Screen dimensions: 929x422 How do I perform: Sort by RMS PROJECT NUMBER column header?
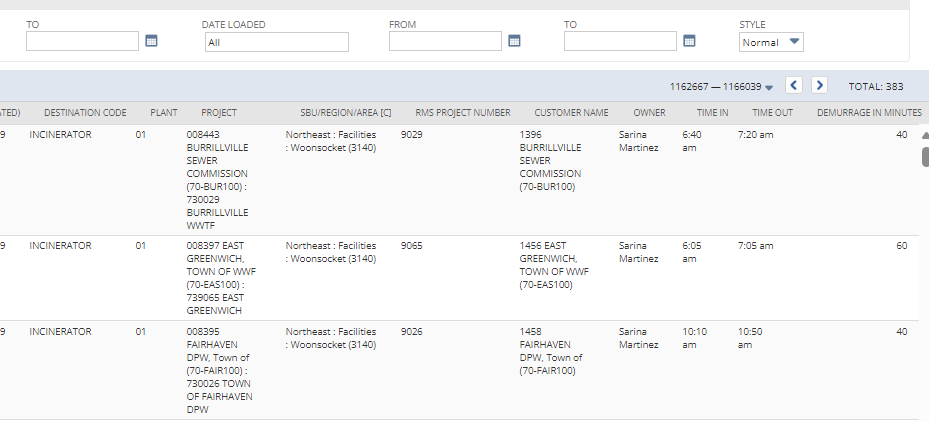tap(463, 113)
